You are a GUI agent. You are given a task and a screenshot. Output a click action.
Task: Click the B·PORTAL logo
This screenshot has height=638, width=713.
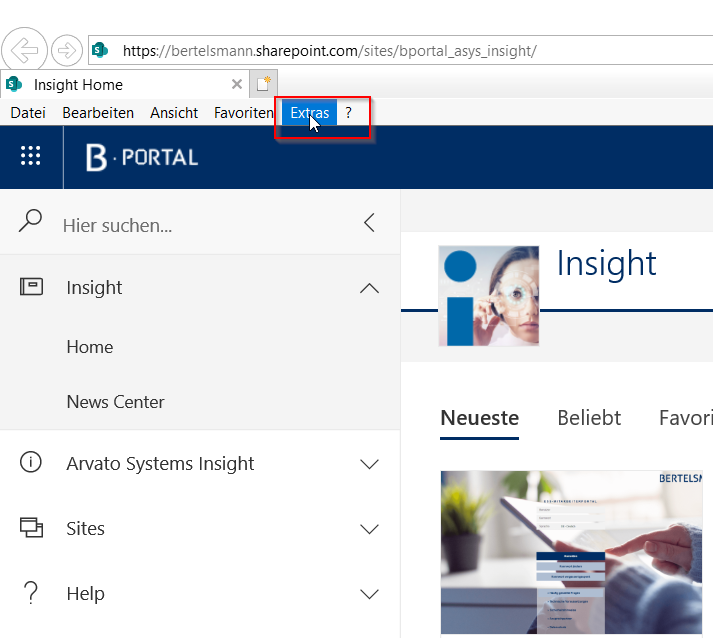click(x=142, y=157)
